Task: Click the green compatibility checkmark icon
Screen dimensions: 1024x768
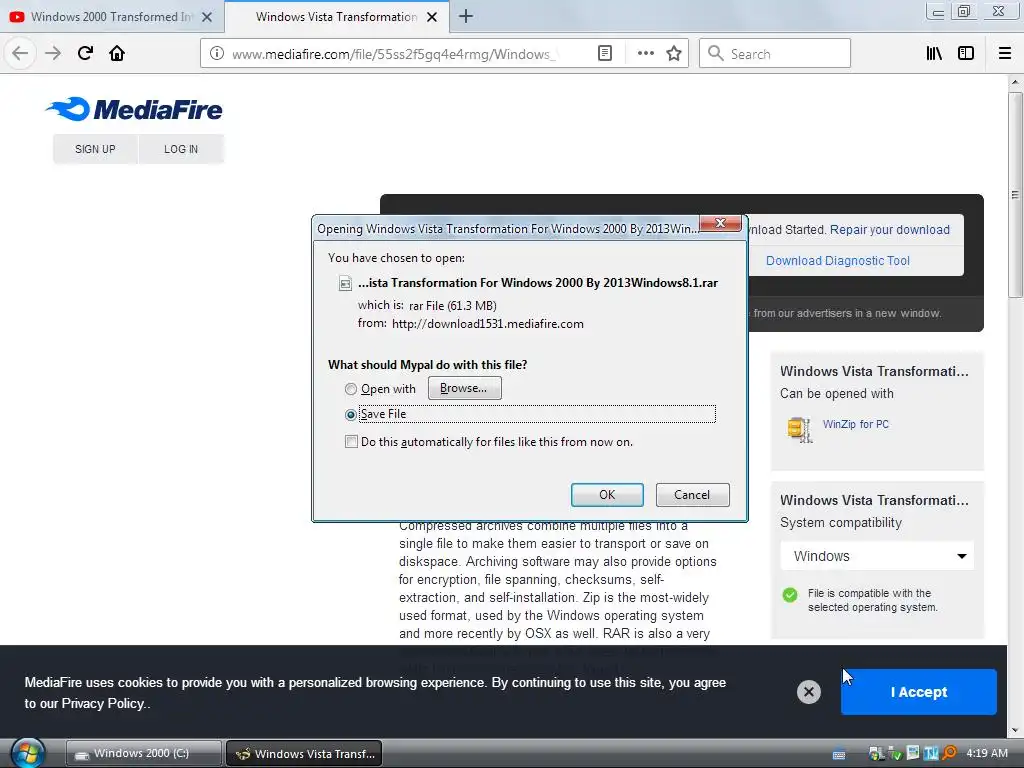Action: click(x=790, y=595)
